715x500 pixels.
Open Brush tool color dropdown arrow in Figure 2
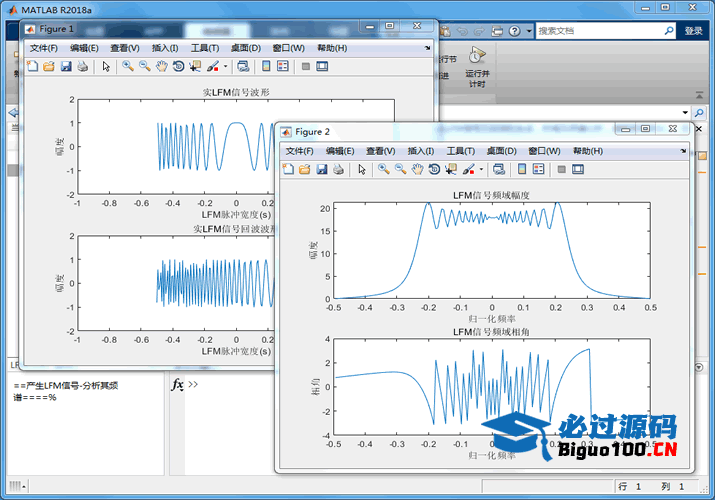(x=482, y=170)
